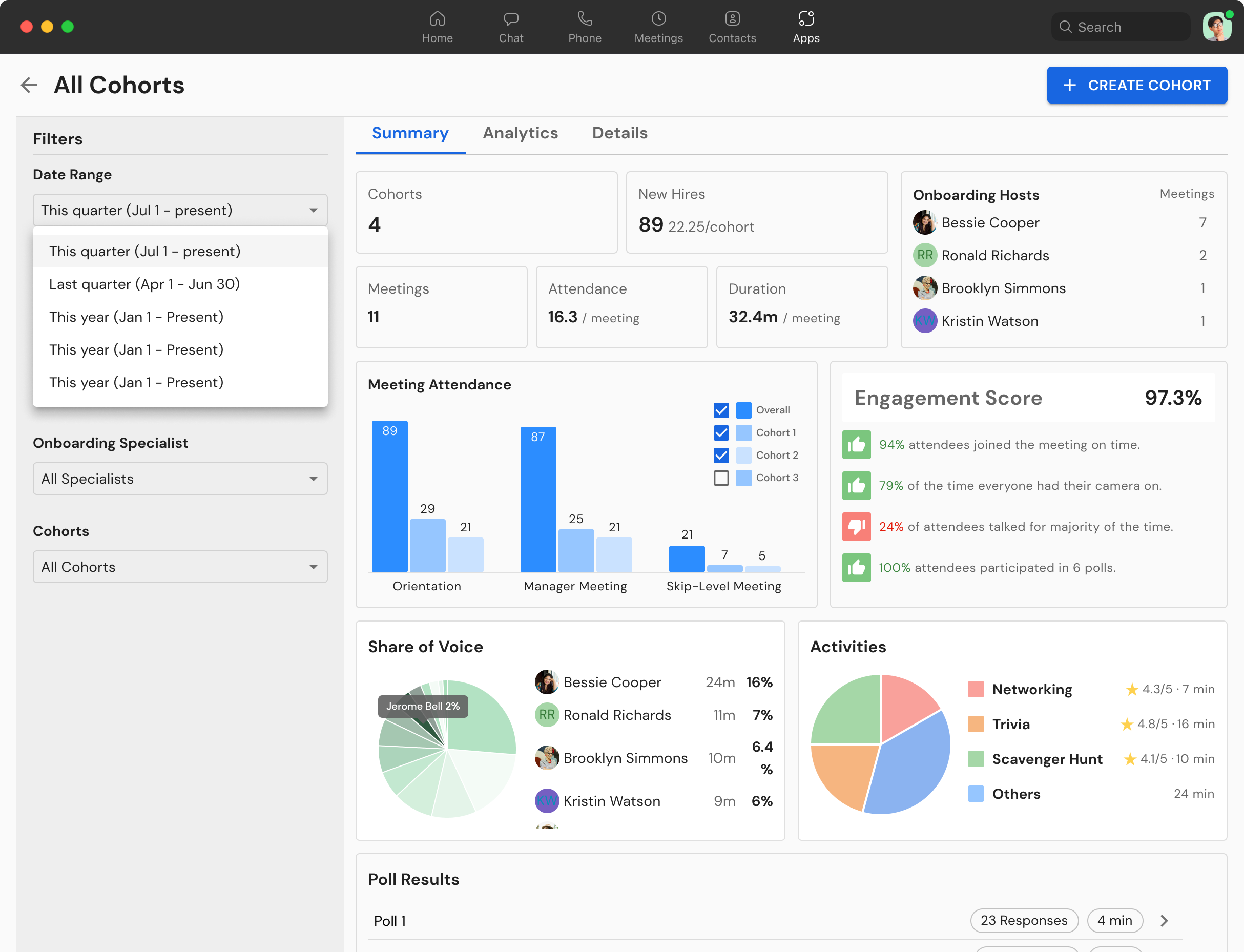
Task: Click the user profile avatar
Action: [1216, 27]
